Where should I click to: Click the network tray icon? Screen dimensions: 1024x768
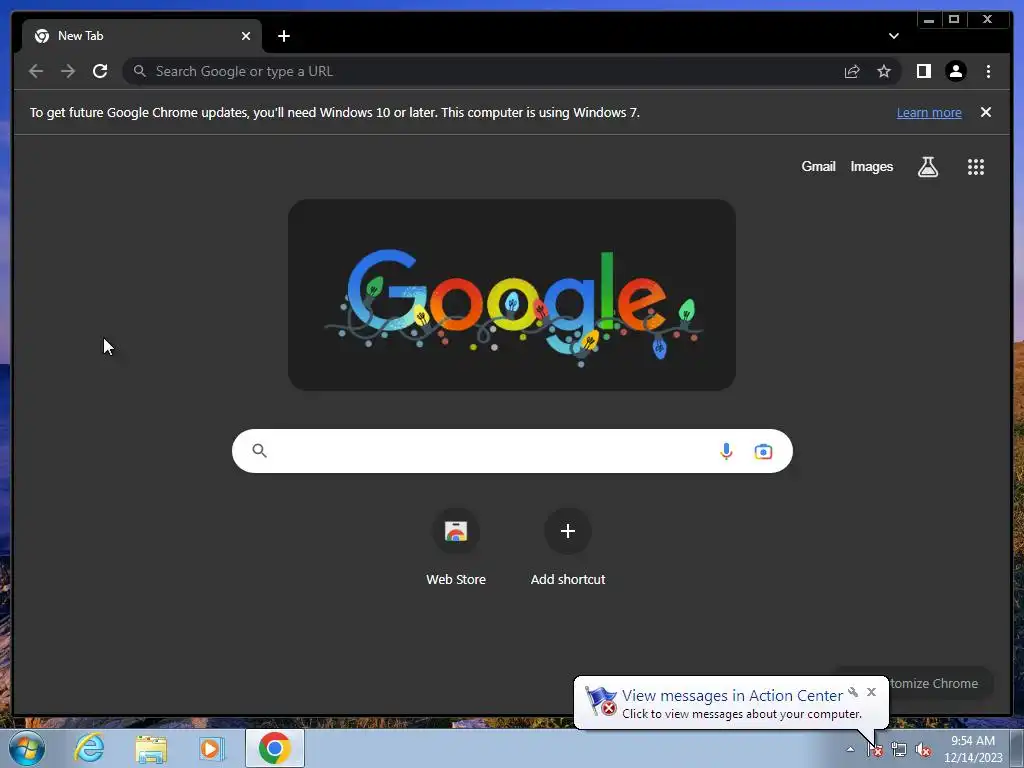point(899,750)
